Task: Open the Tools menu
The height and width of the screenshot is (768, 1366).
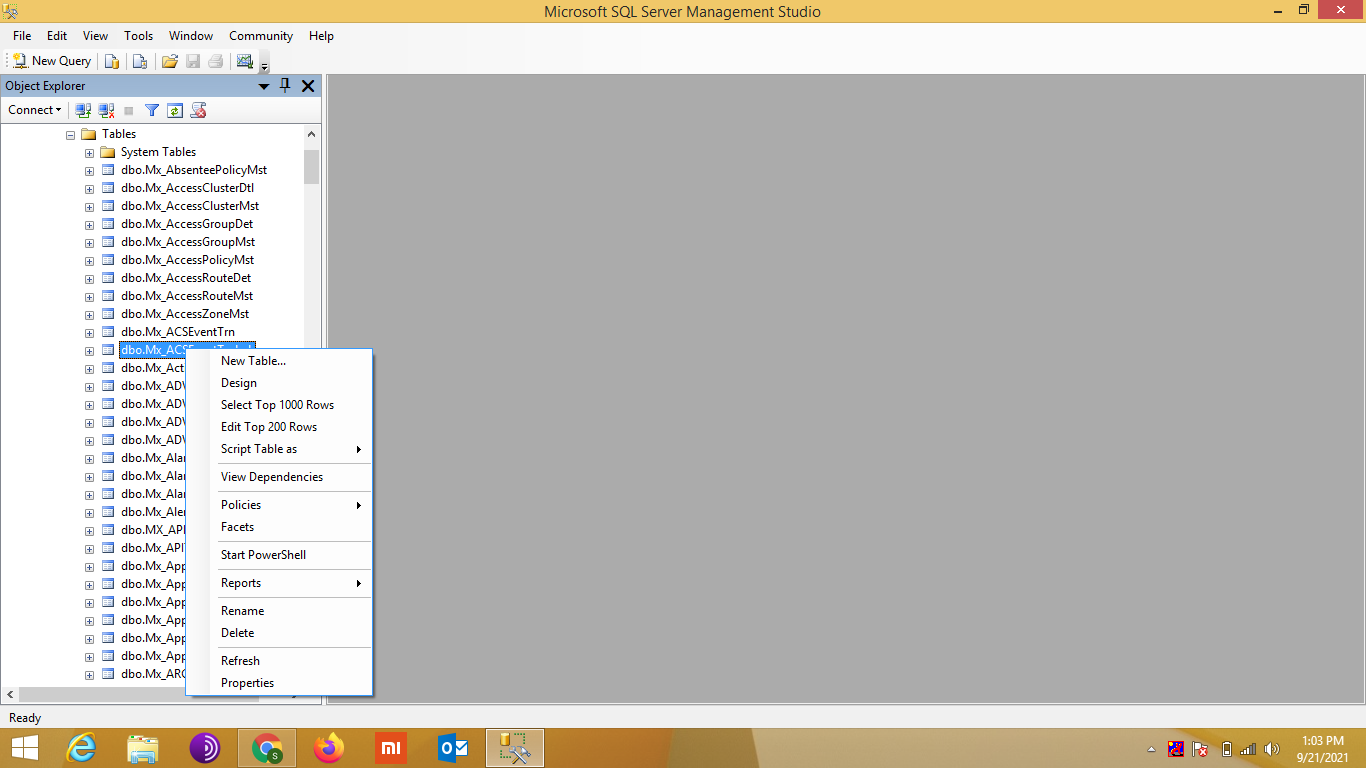Action: (138, 36)
